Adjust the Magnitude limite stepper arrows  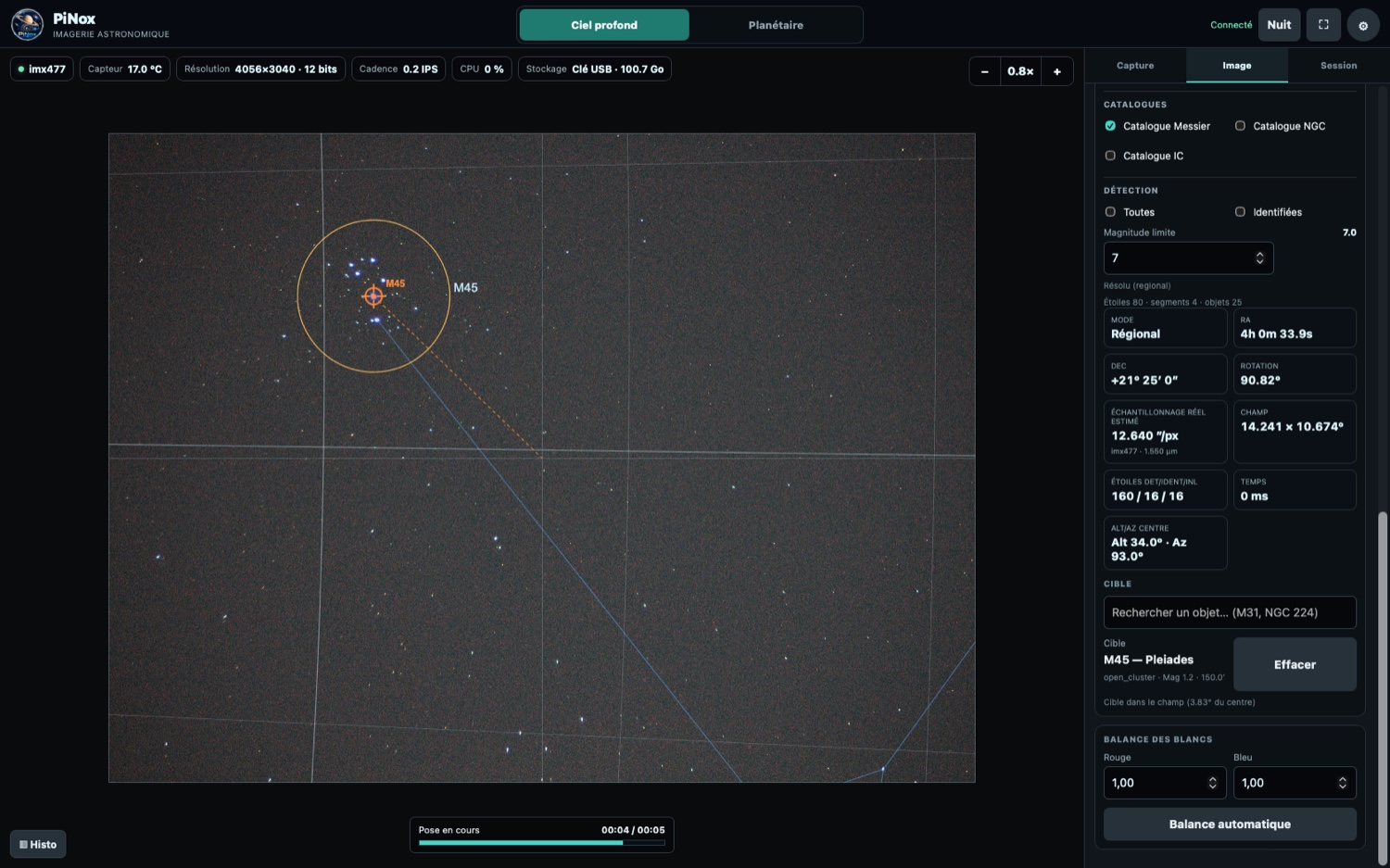click(1259, 258)
